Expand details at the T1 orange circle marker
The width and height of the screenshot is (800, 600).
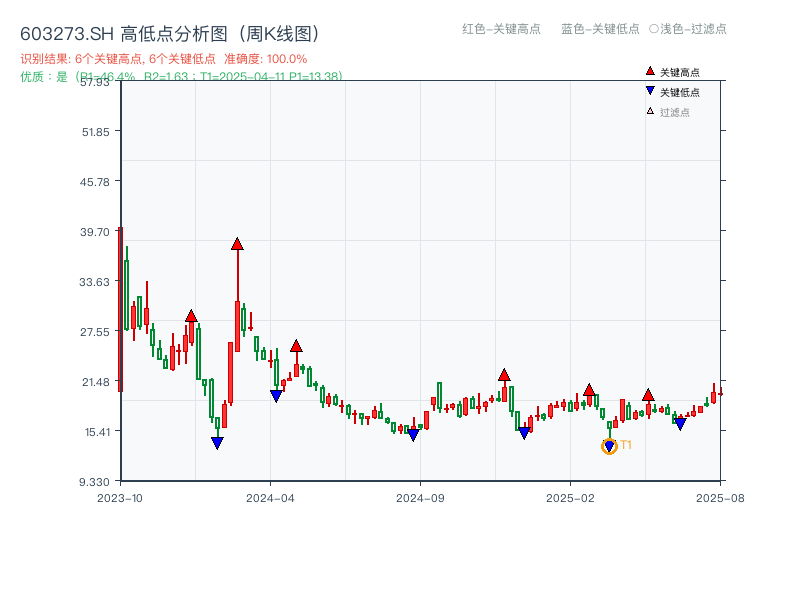[609, 446]
